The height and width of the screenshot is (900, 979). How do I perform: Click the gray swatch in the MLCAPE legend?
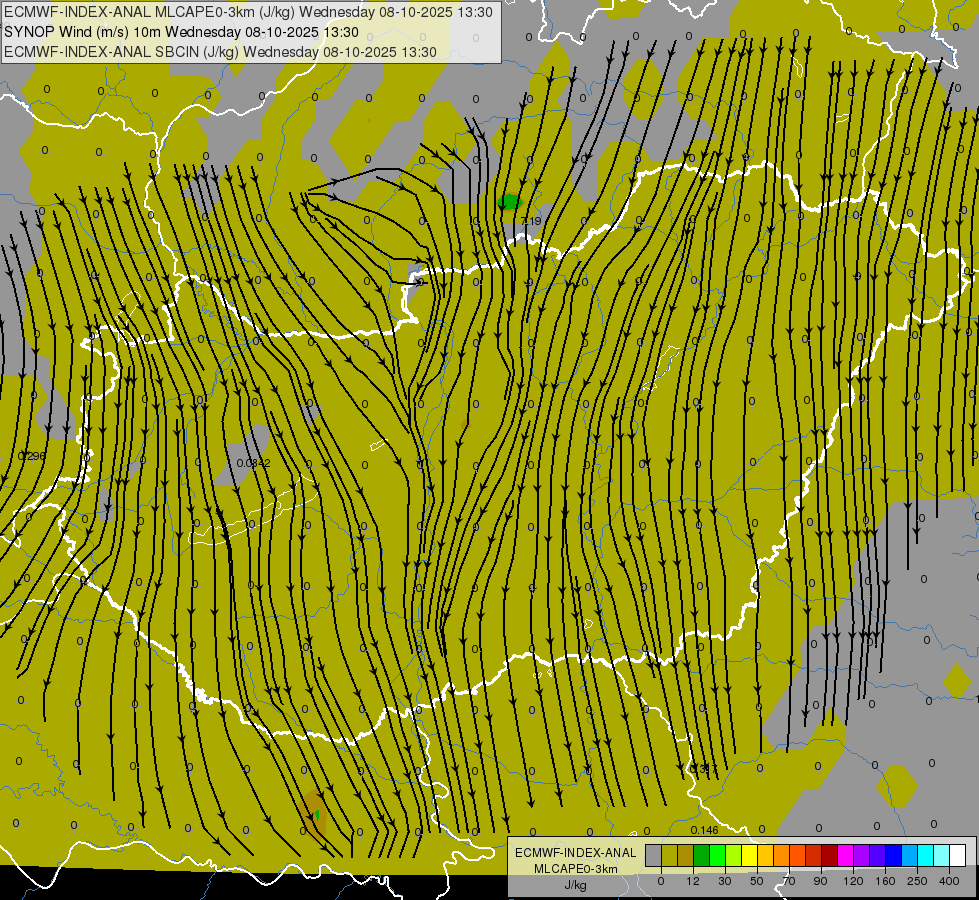click(x=654, y=855)
